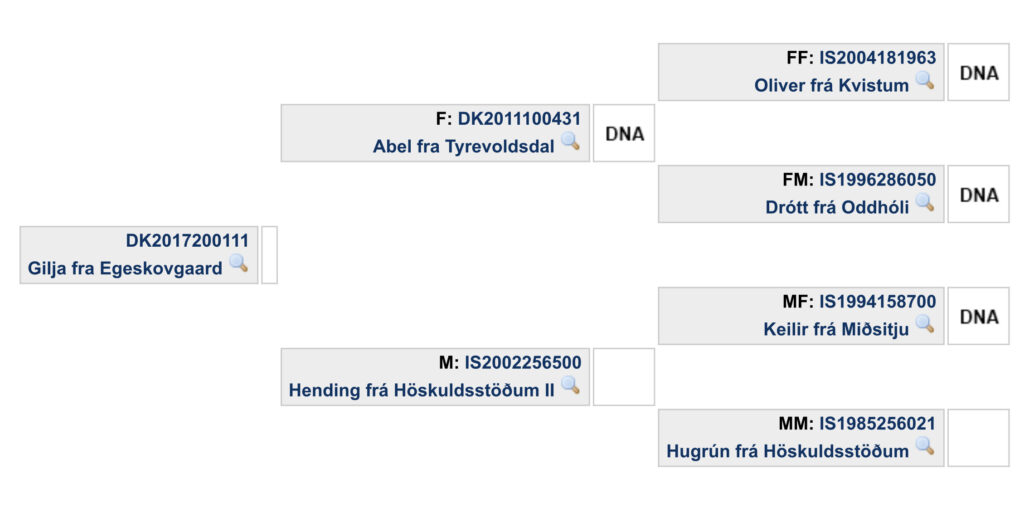The width and height of the screenshot is (1024, 508).
Task: Open the horse ID link DK2017200111
Action: pyautogui.click(x=187, y=241)
